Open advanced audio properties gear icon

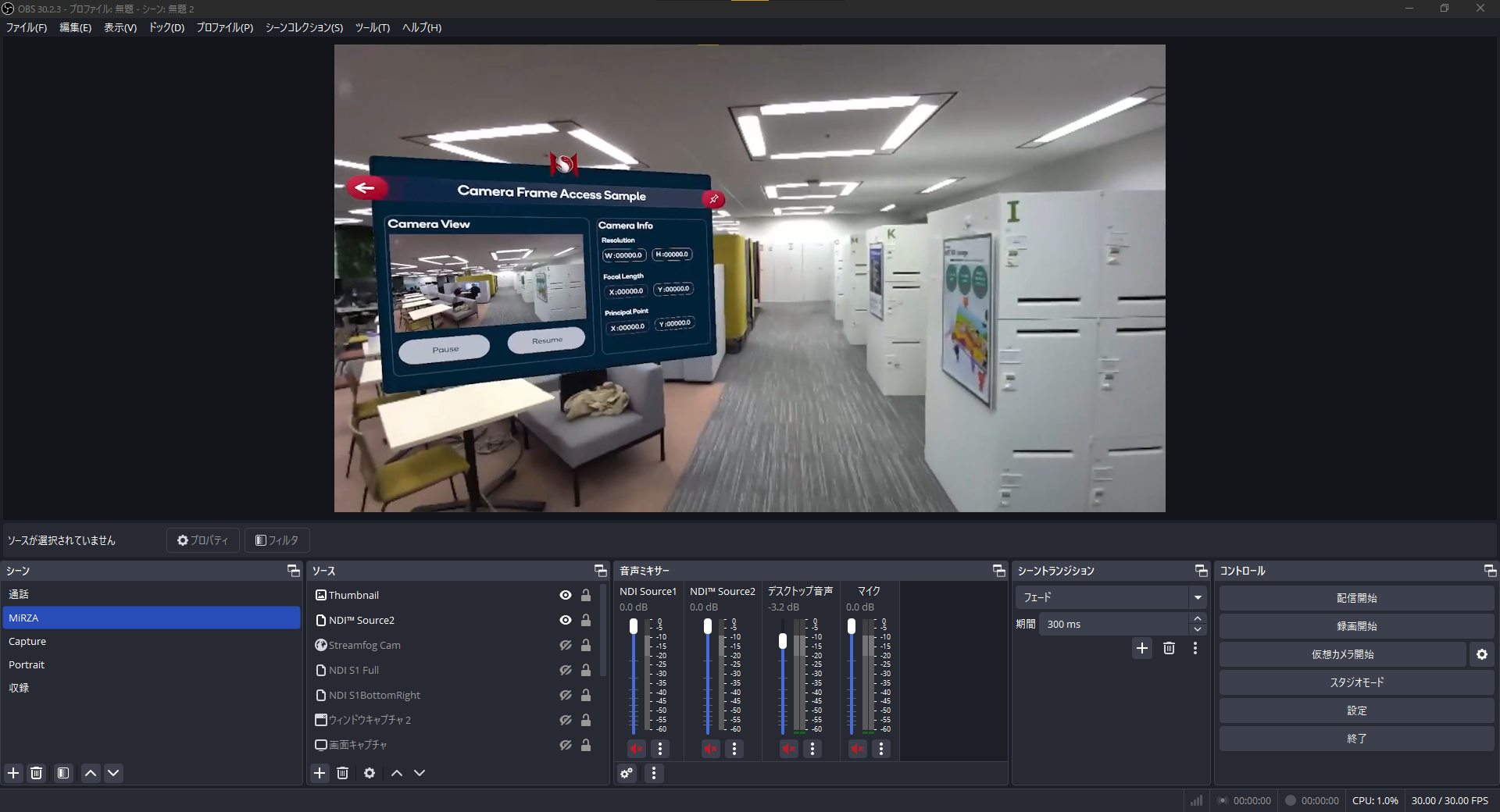(x=627, y=773)
